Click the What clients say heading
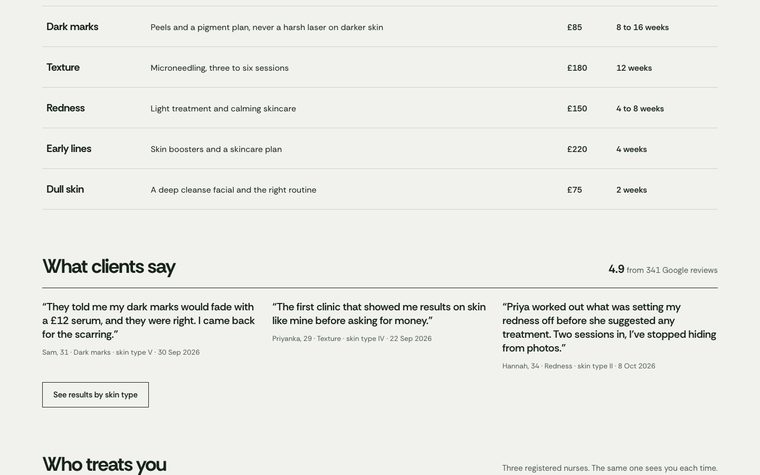This screenshot has height=475, width=760. tap(109, 267)
